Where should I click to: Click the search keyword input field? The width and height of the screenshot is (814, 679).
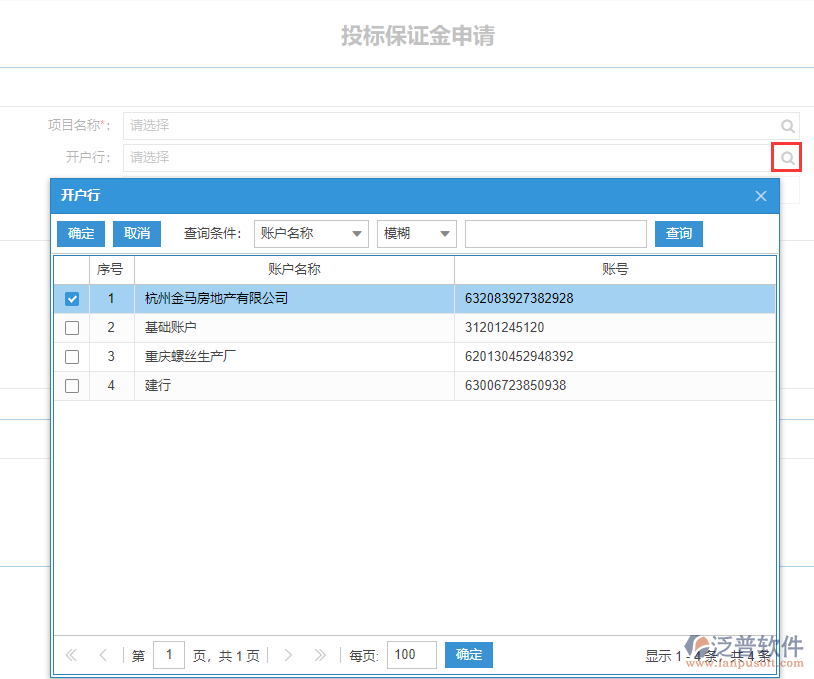coord(556,233)
